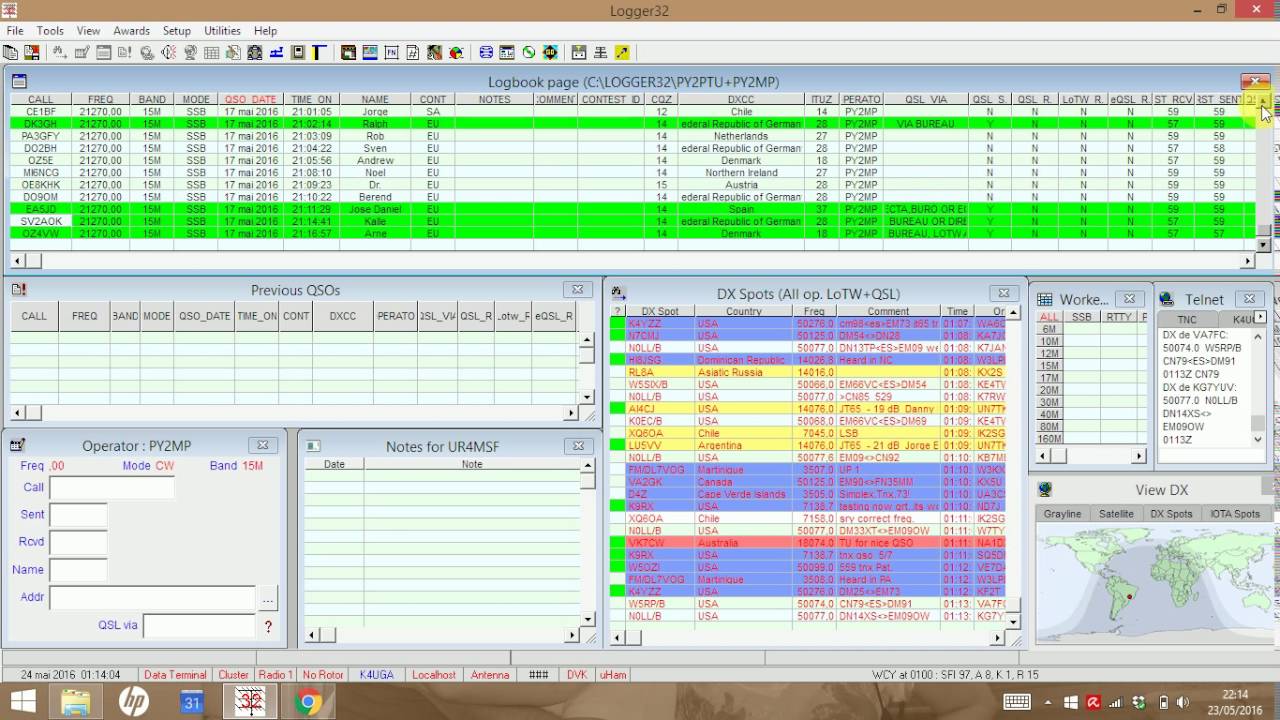Open File Explorer from the taskbar
The height and width of the screenshot is (720, 1280).
point(76,702)
